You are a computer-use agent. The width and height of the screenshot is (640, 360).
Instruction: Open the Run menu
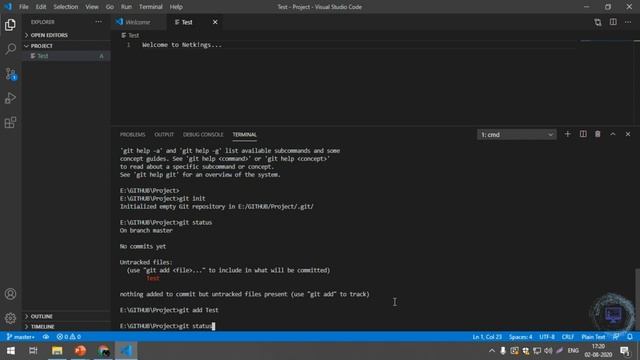pos(127,7)
